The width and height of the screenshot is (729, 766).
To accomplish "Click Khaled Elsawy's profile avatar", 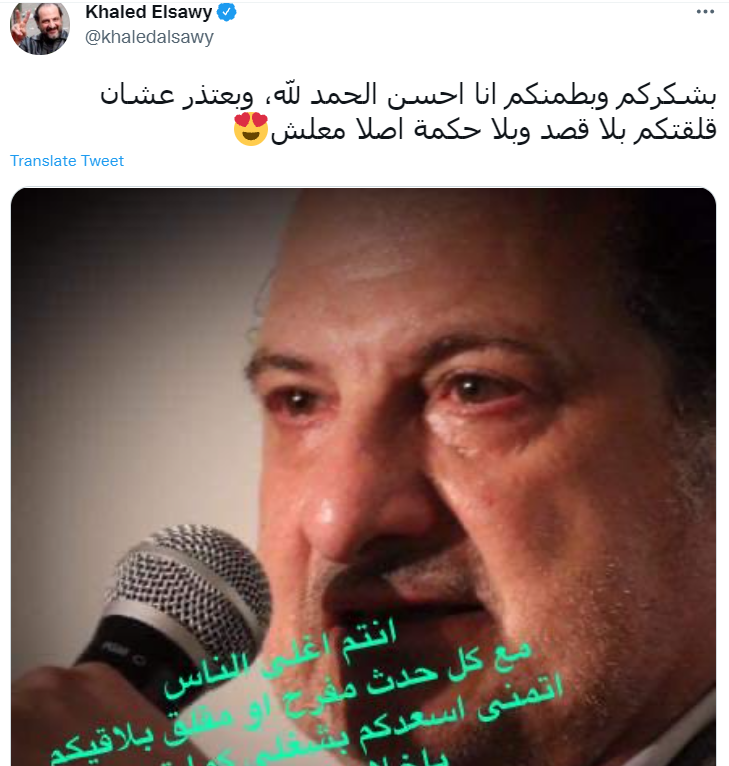I will 40,25.
